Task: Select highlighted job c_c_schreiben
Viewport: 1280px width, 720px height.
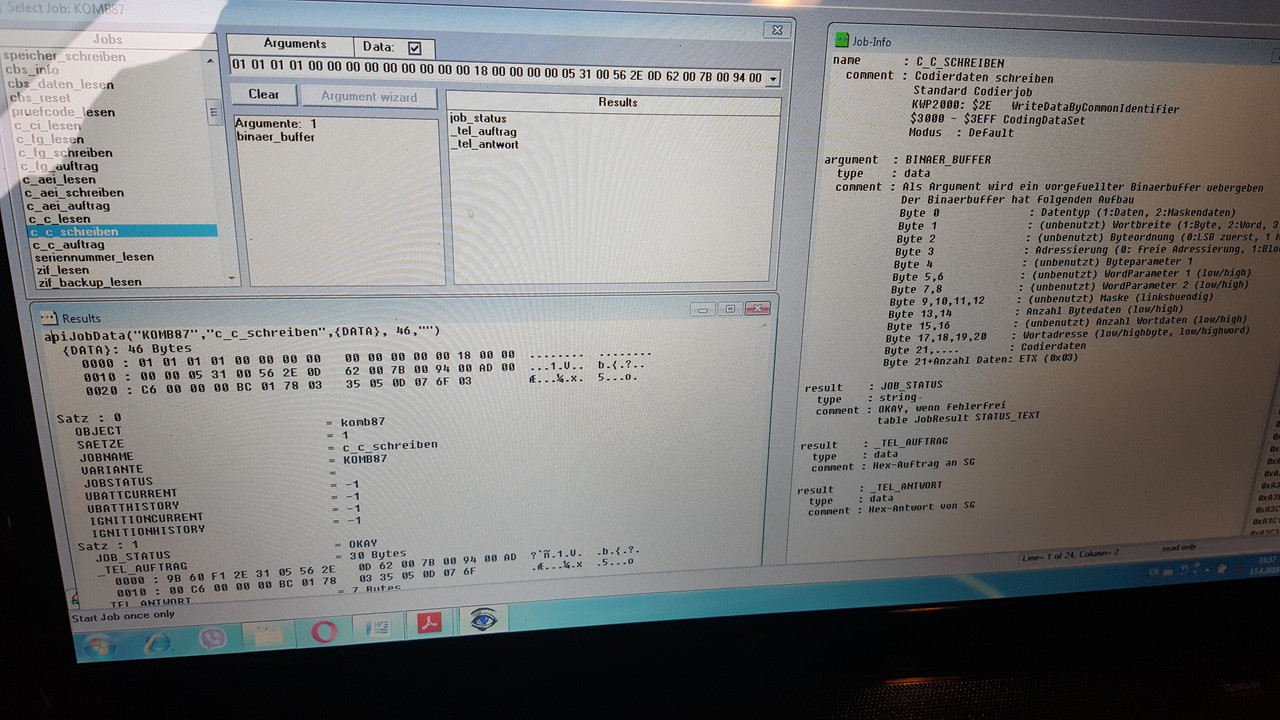Action: click(122, 231)
